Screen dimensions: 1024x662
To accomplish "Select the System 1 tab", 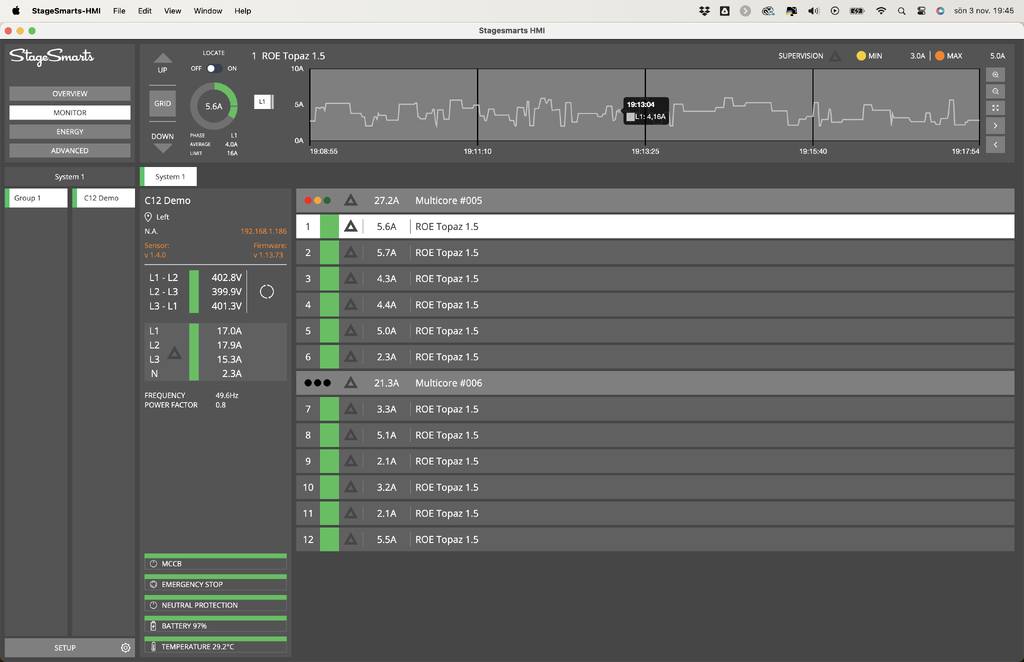I will [x=170, y=177].
